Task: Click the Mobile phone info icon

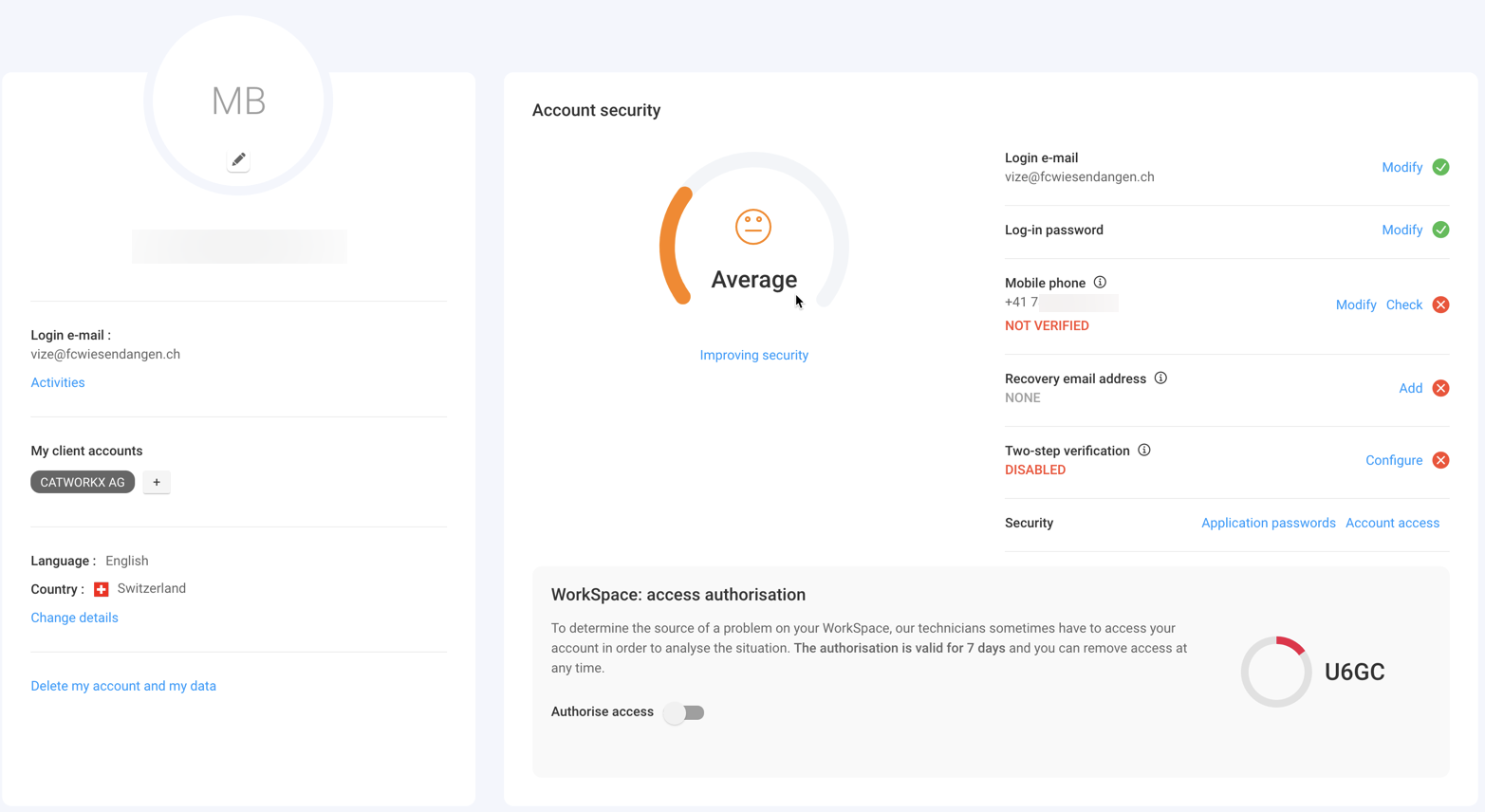Action: click(x=1100, y=283)
